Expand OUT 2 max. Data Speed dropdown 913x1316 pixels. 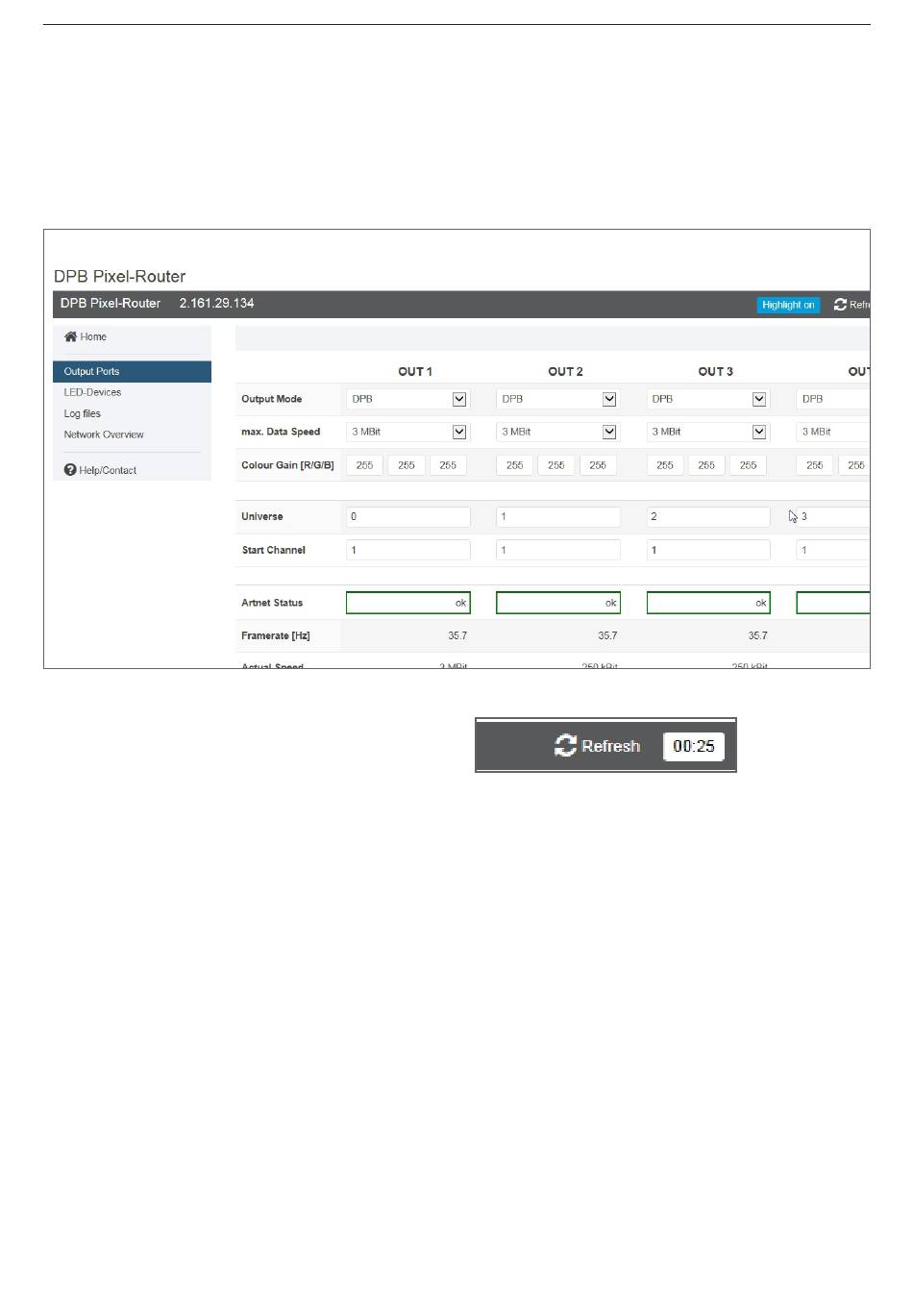click(x=557, y=432)
